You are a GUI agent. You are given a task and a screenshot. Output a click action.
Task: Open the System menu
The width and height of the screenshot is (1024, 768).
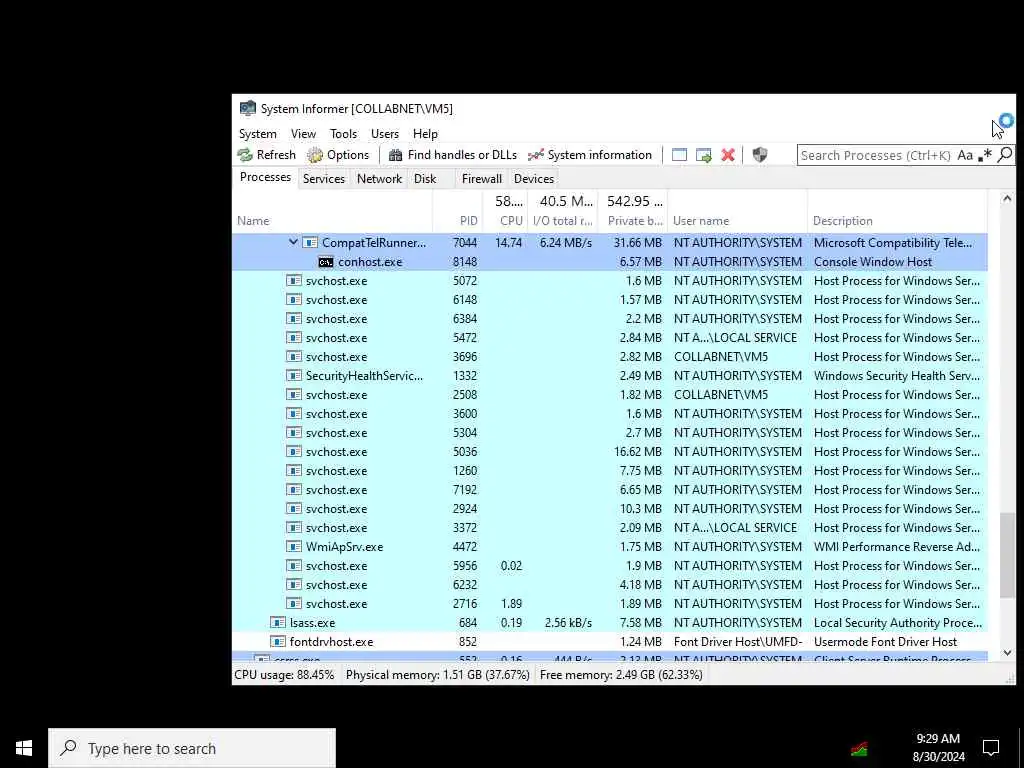(x=257, y=134)
